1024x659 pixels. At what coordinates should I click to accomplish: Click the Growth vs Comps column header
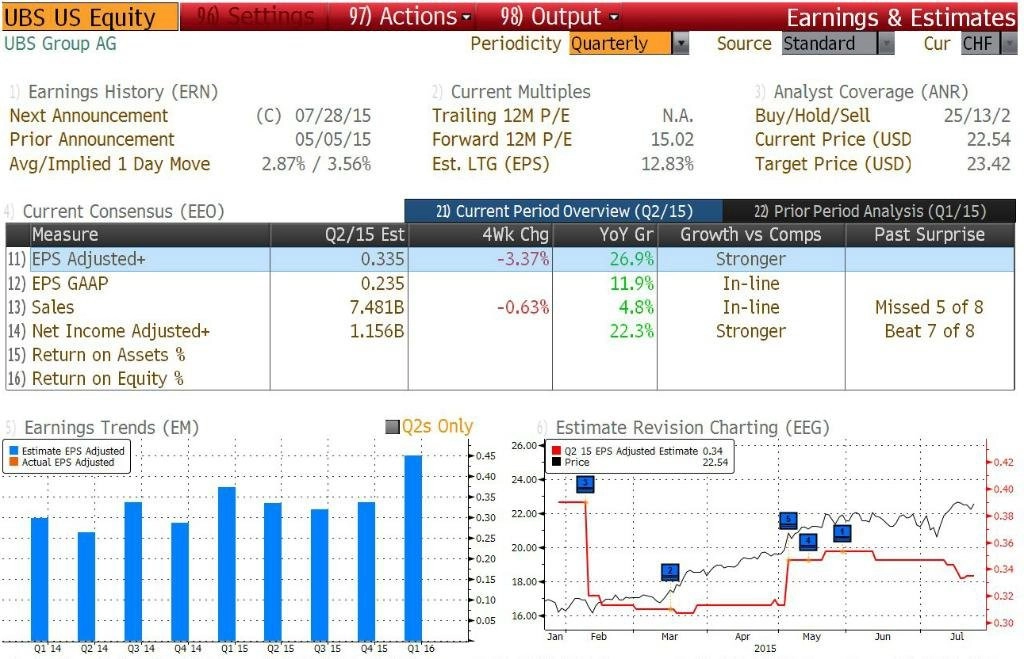pyautogui.click(x=751, y=234)
